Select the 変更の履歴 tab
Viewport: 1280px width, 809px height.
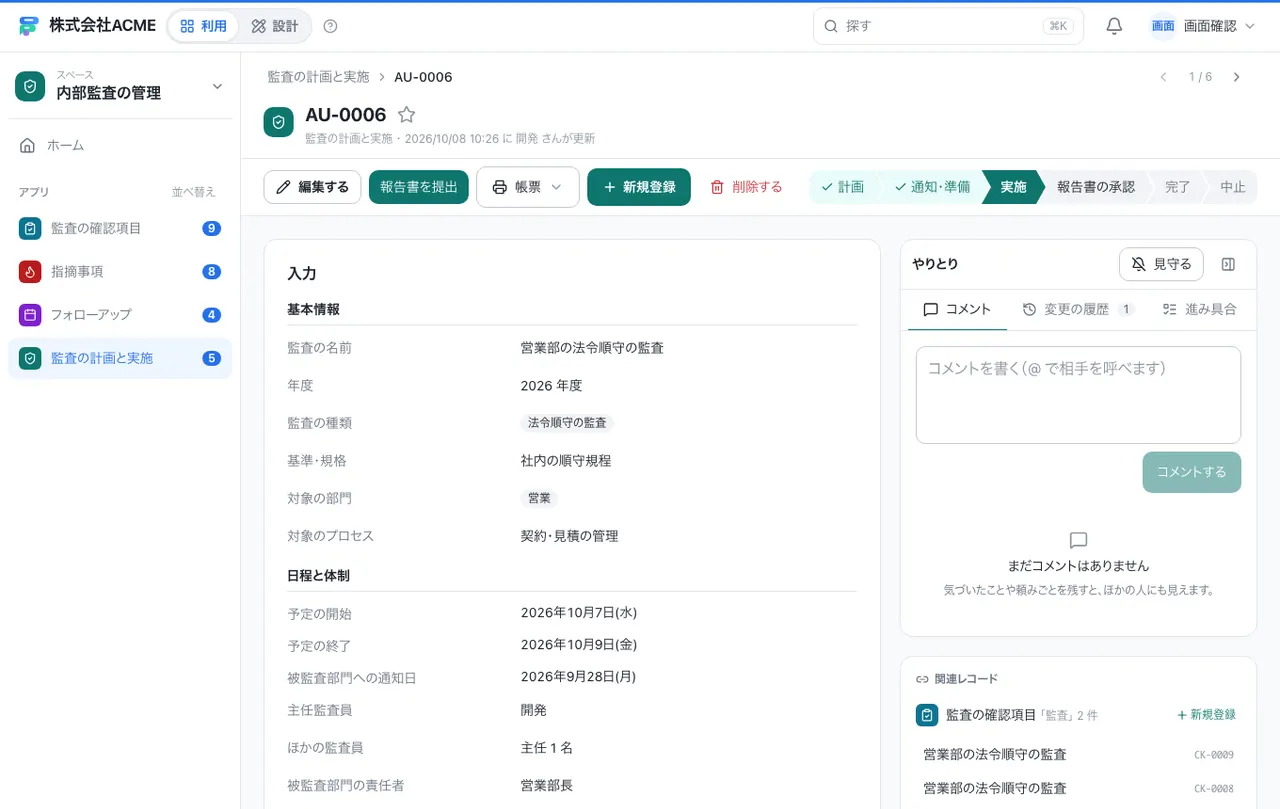click(1078, 309)
